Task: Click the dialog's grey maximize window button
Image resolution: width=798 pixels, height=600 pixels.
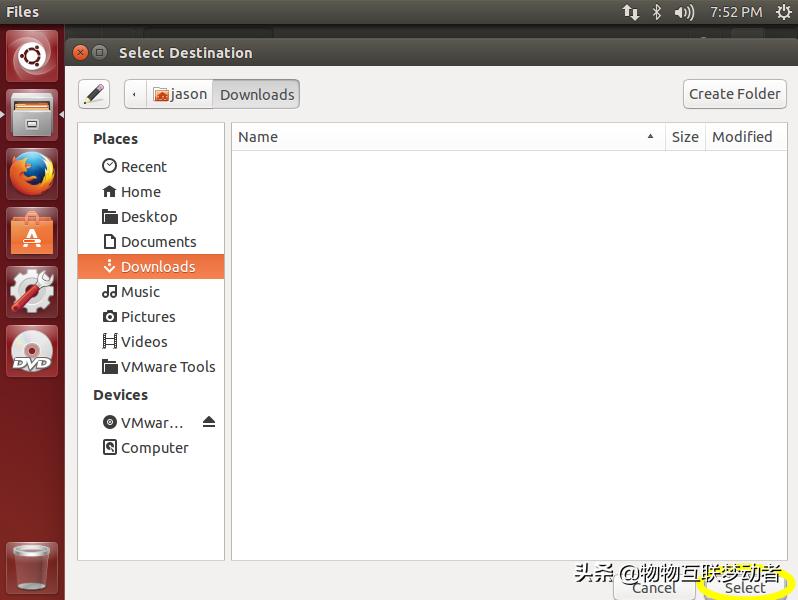Action: [x=100, y=52]
